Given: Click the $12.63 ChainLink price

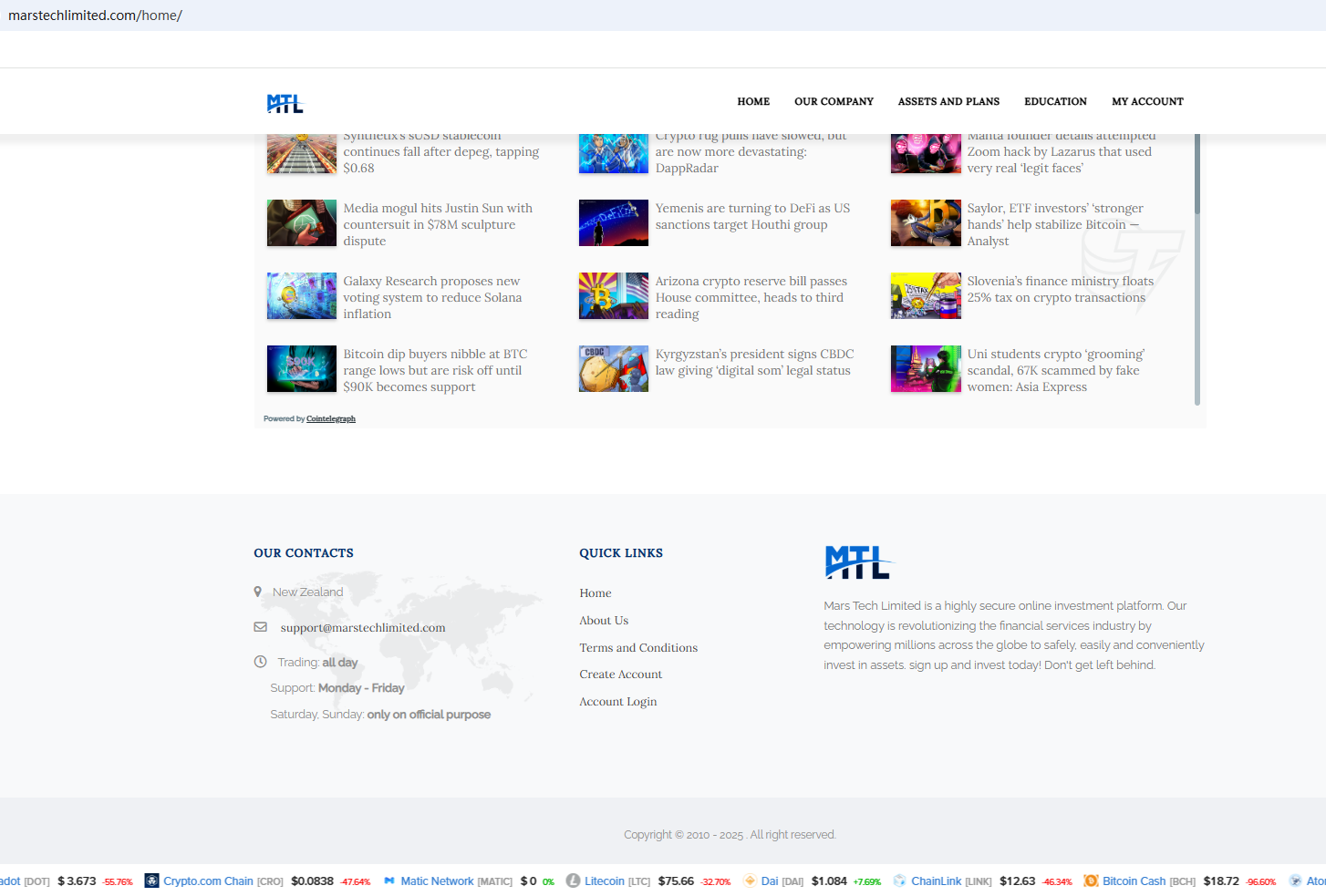Looking at the screenshot, I should click(1017, 881).
